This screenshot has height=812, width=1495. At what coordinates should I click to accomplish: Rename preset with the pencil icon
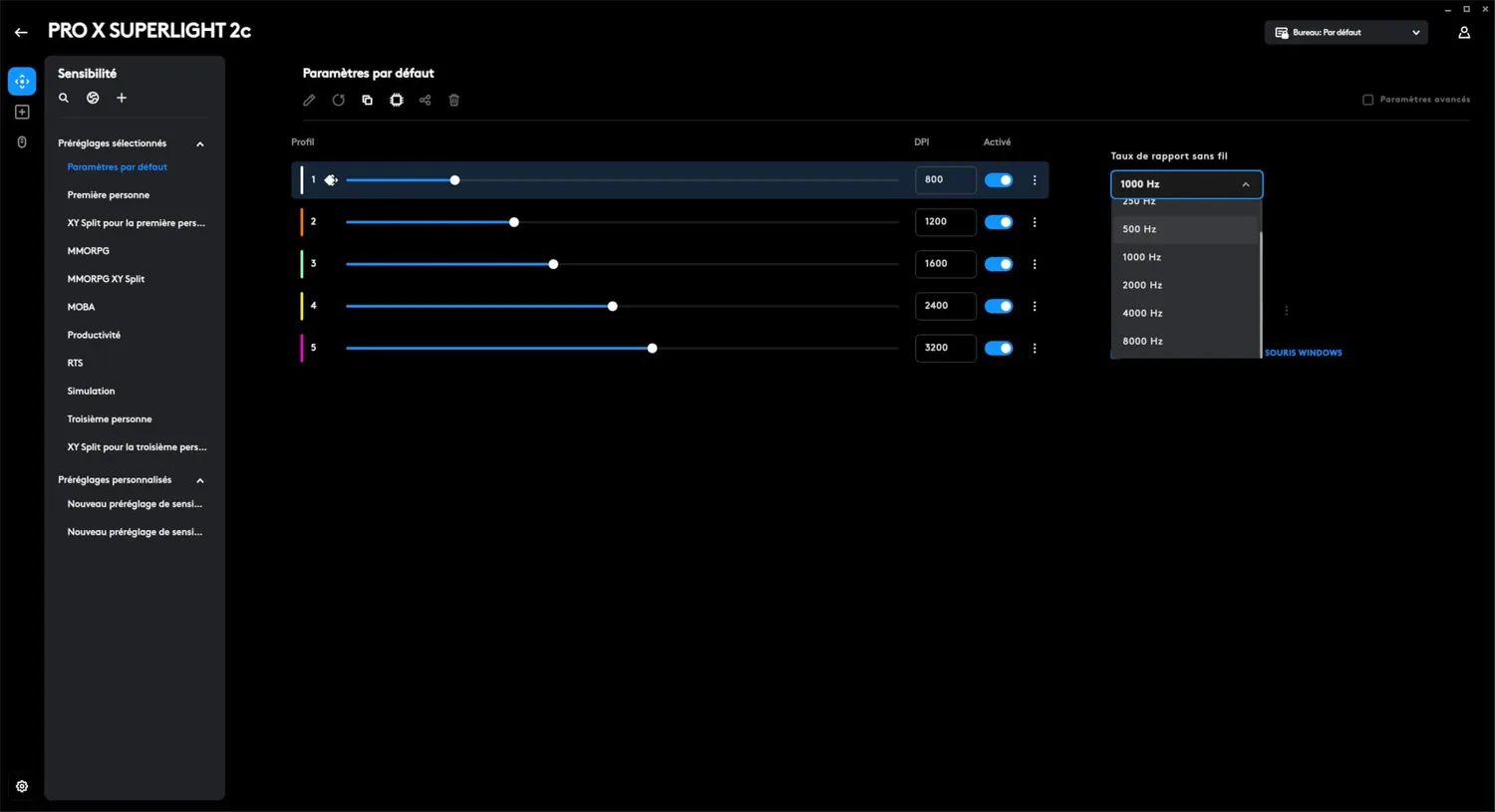309,100
